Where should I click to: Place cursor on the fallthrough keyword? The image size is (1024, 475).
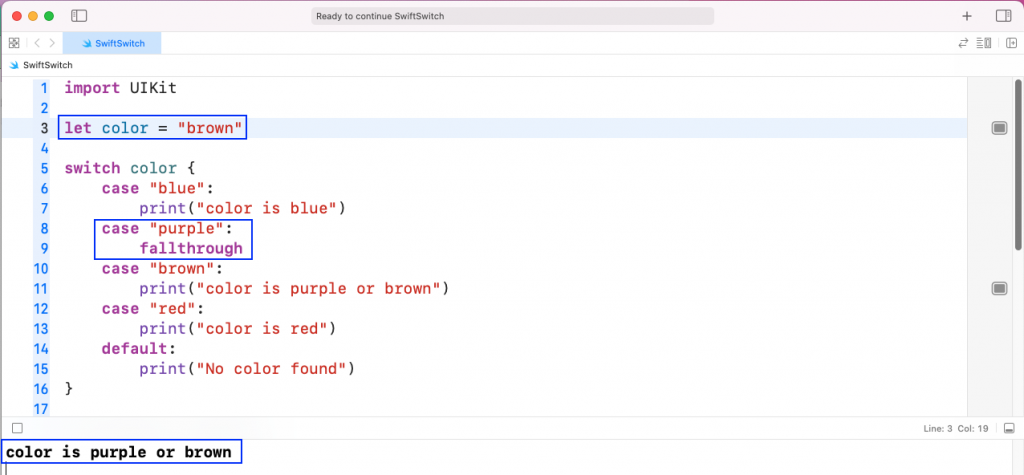coord(191,248)
